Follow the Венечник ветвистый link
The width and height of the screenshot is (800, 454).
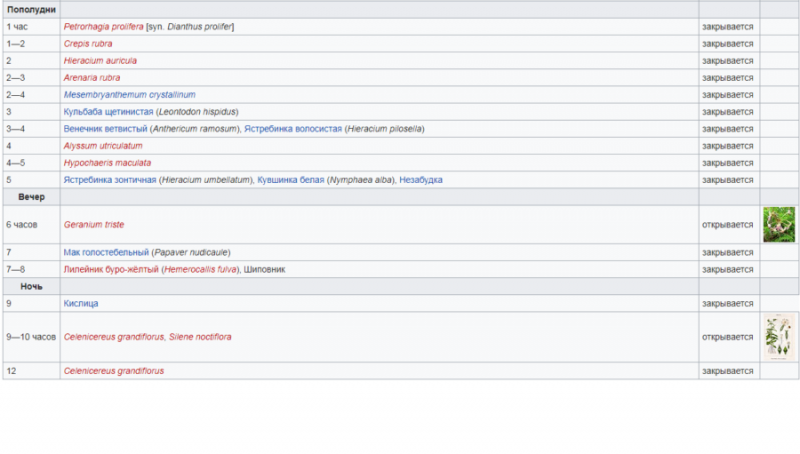[105, 129]
